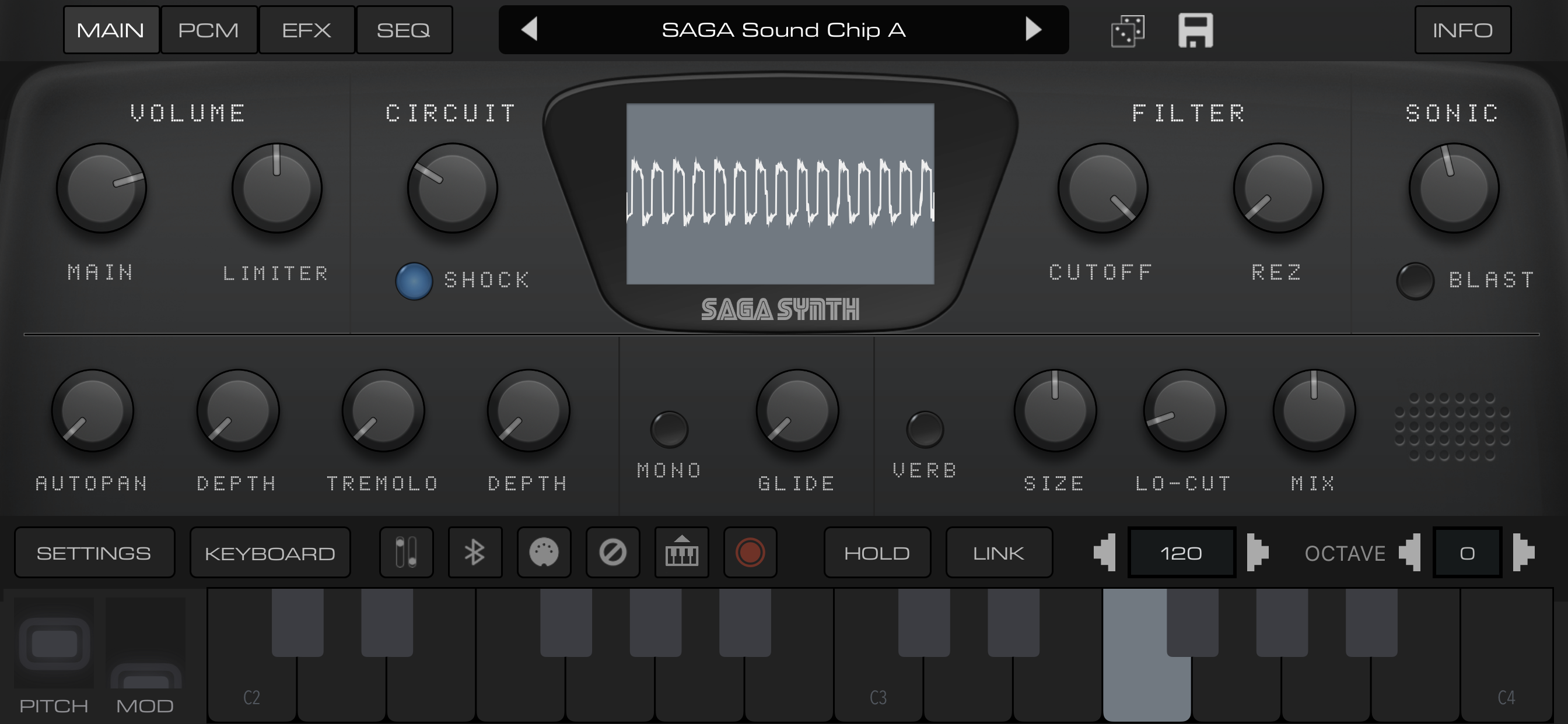Start recording with the red record icon
This screenshot has width=1568, height=724.
(x=751, y=552)
